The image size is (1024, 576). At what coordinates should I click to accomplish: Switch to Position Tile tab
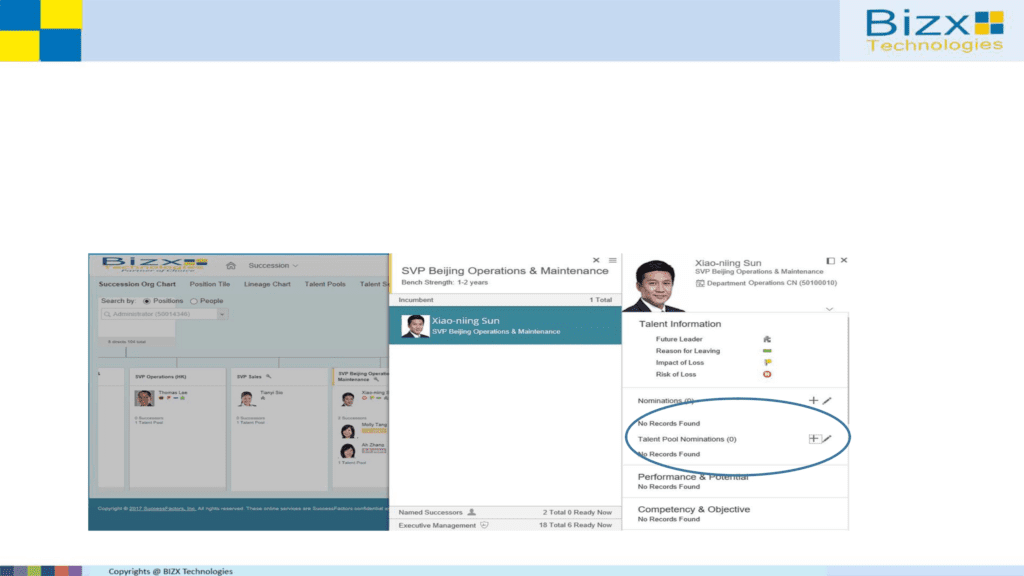point(210,284)
